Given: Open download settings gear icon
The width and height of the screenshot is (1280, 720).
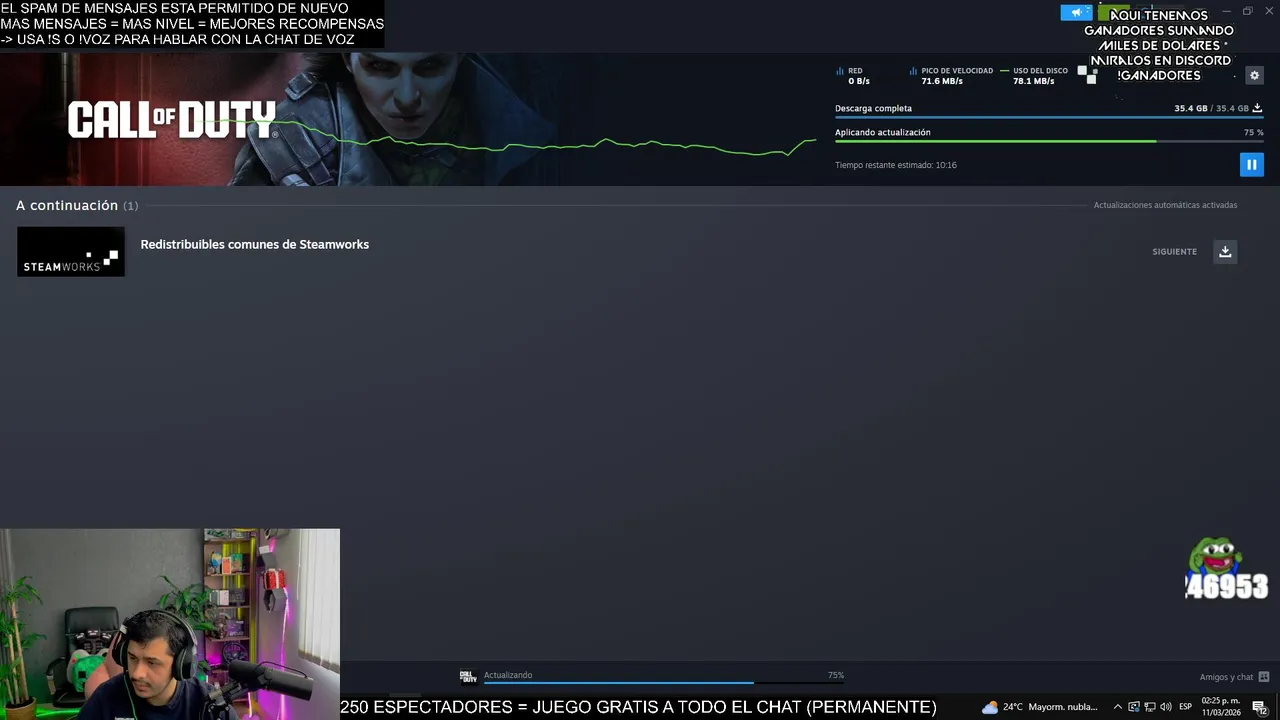Looking at the screenshot, I should [1254, 75].
